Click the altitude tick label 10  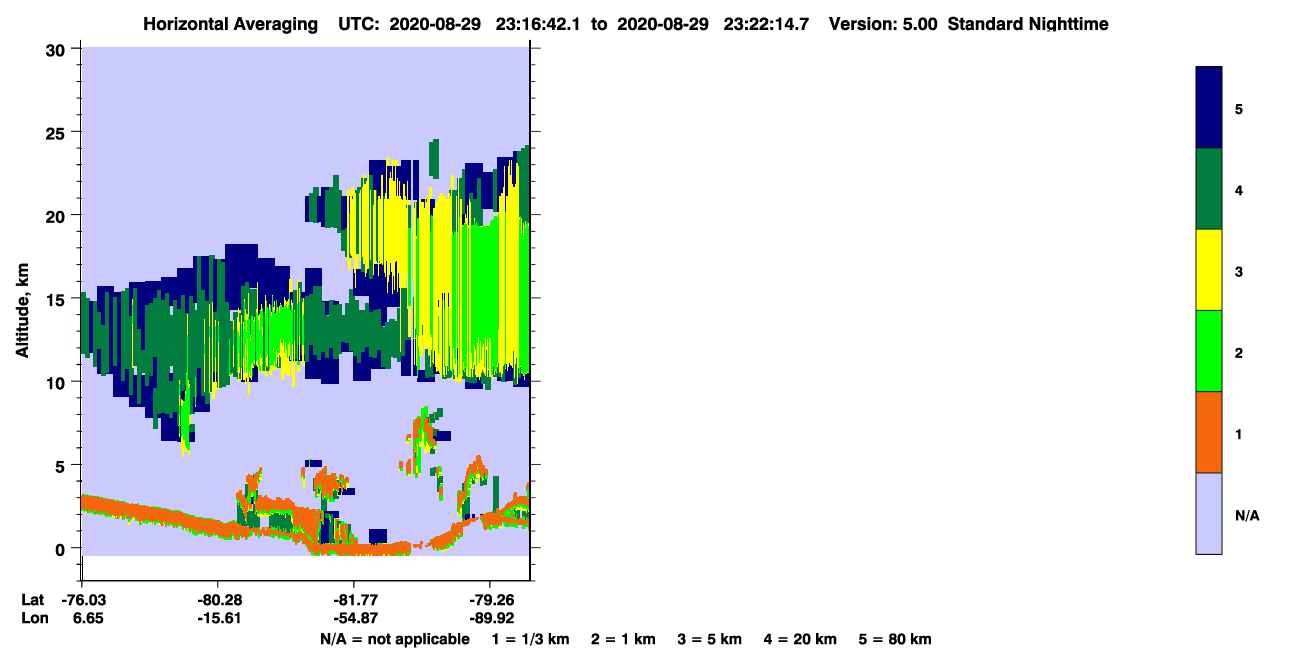(x=57, y=382)
